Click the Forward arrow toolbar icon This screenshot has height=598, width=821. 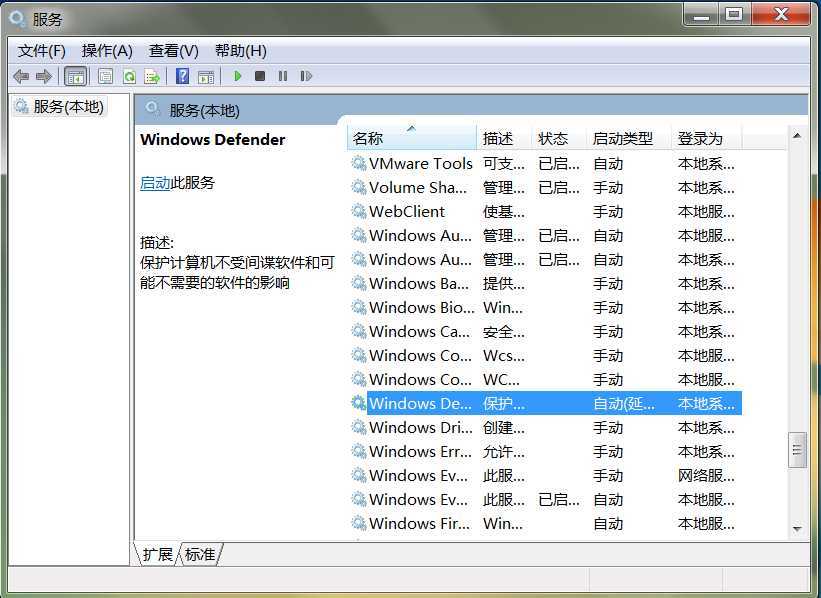[44, 76]
